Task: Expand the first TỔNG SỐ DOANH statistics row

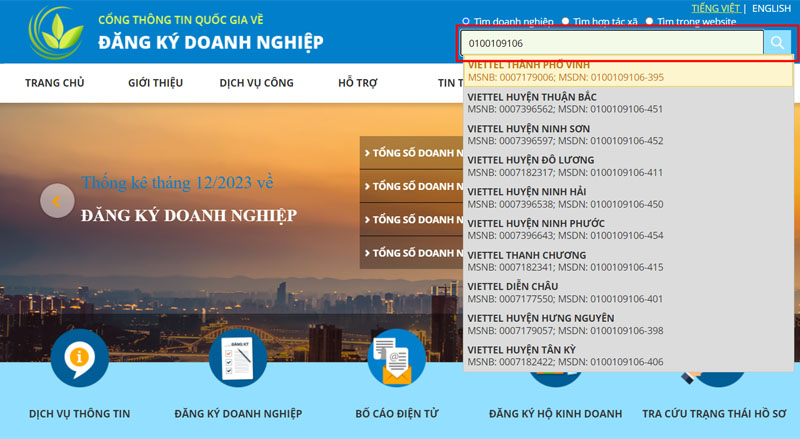Action: tap(412, 153)
